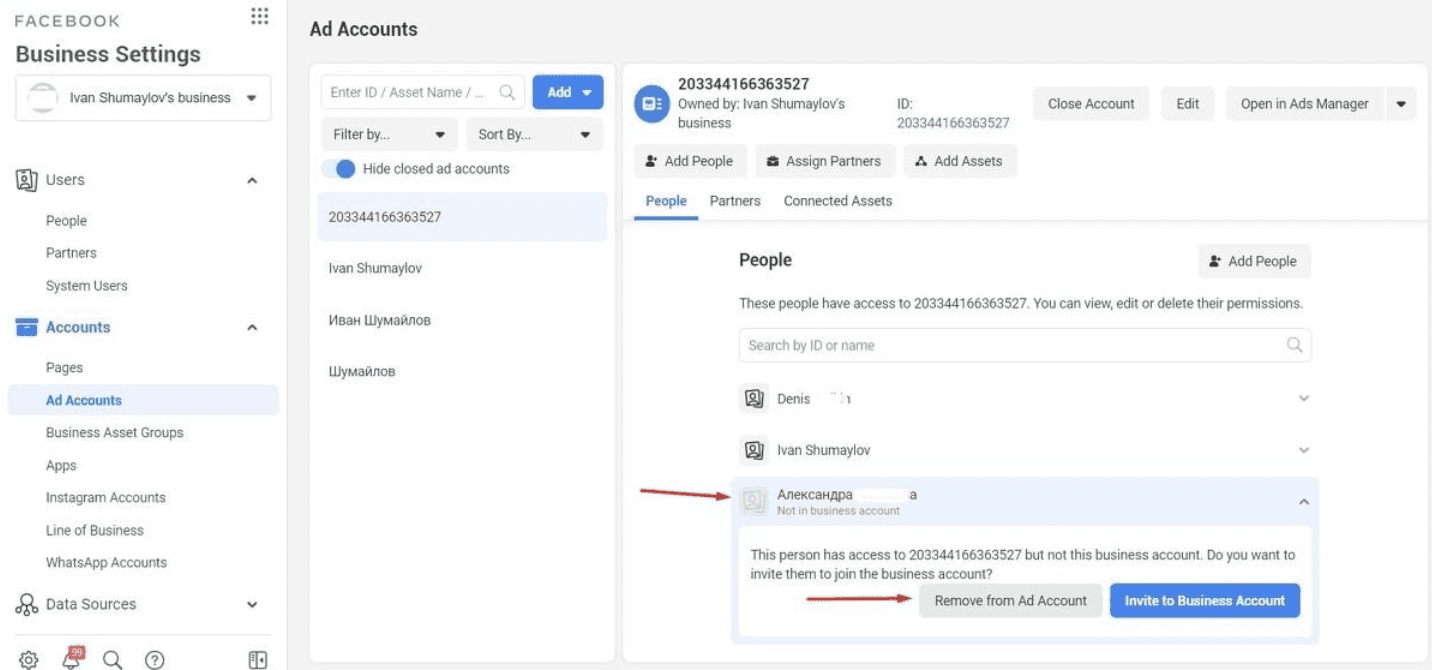Open Partners in the Users menu
The height and width of the screenshot is (670, 1432).
coord(71,253)
